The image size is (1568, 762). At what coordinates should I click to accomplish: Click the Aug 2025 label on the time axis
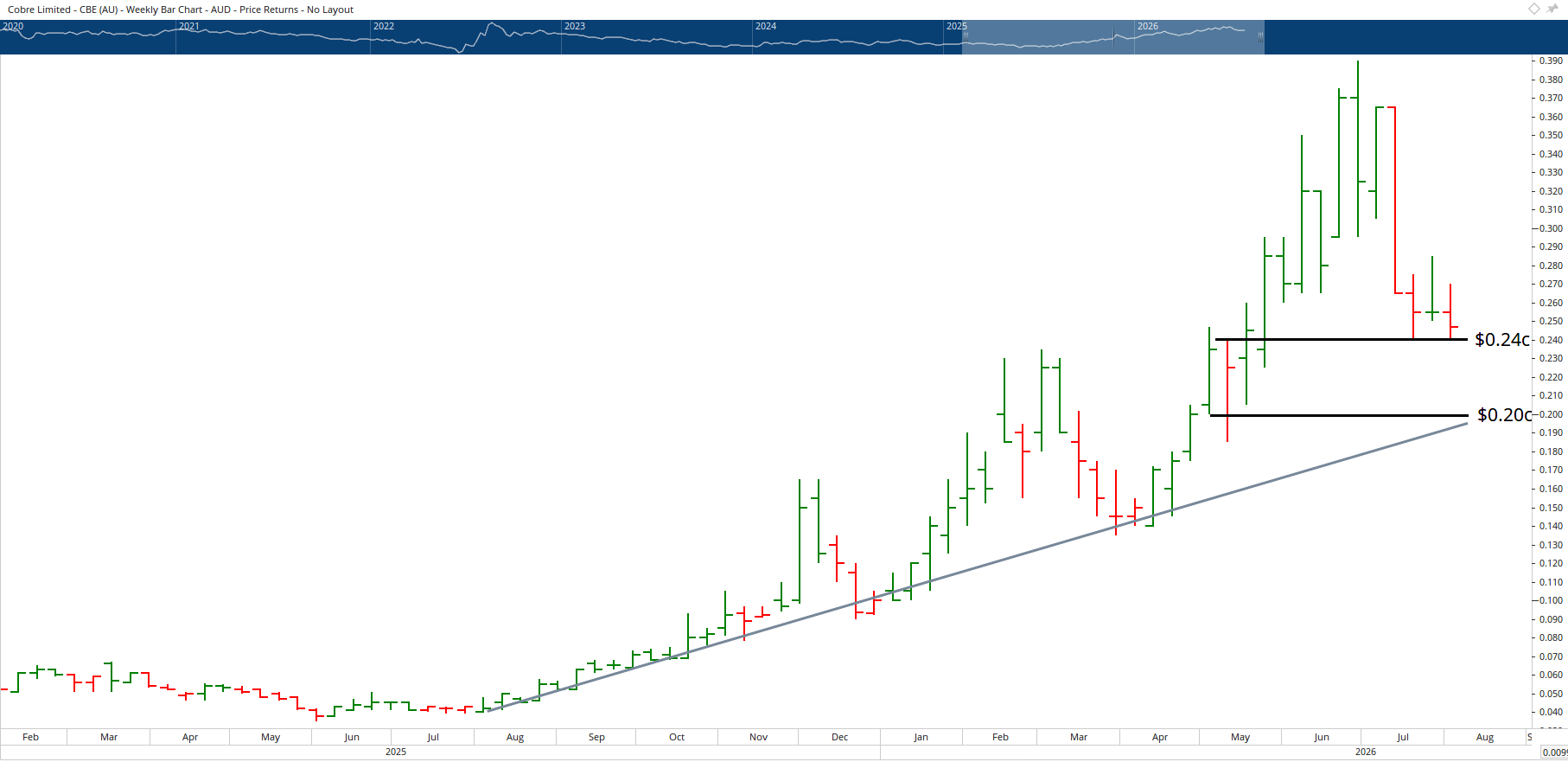coord(515,737)
